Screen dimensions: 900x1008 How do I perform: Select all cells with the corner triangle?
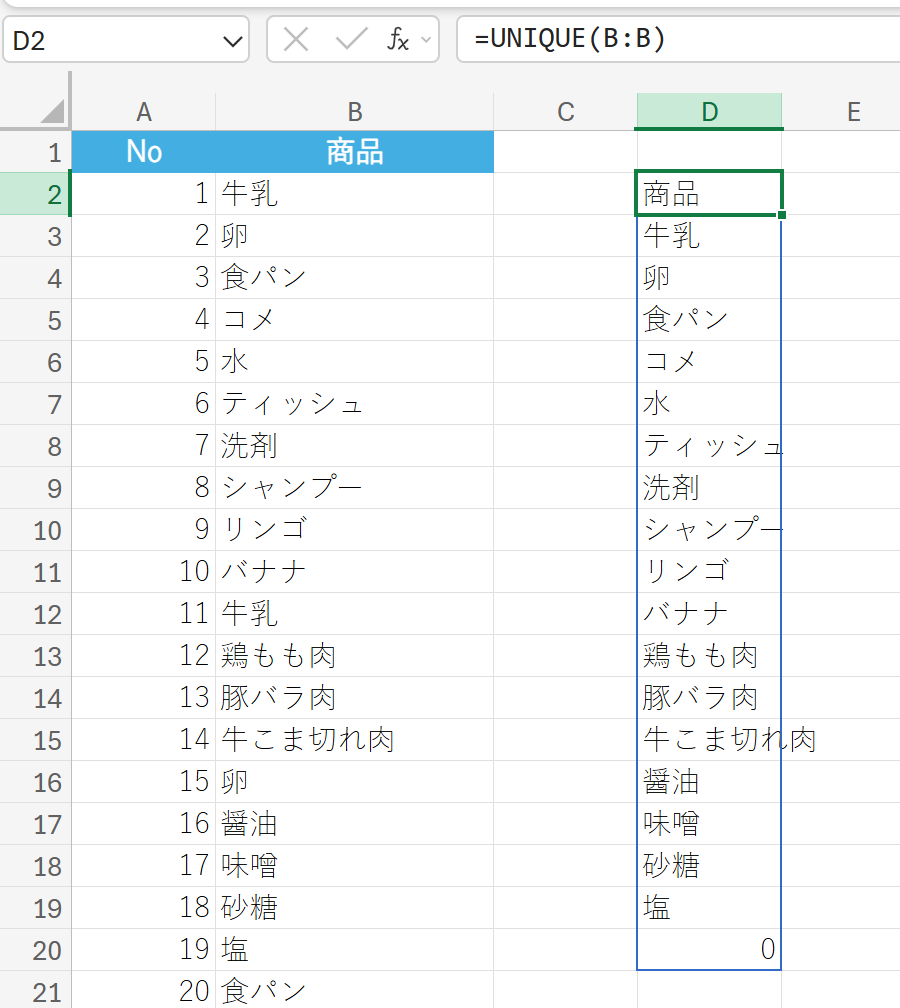[52, 111]
